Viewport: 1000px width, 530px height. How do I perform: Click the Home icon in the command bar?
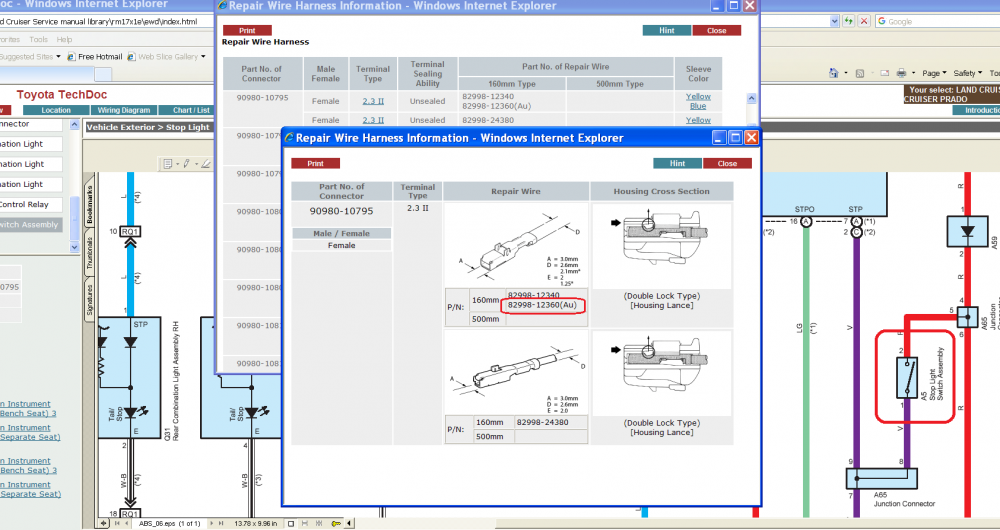click(834, 73)
